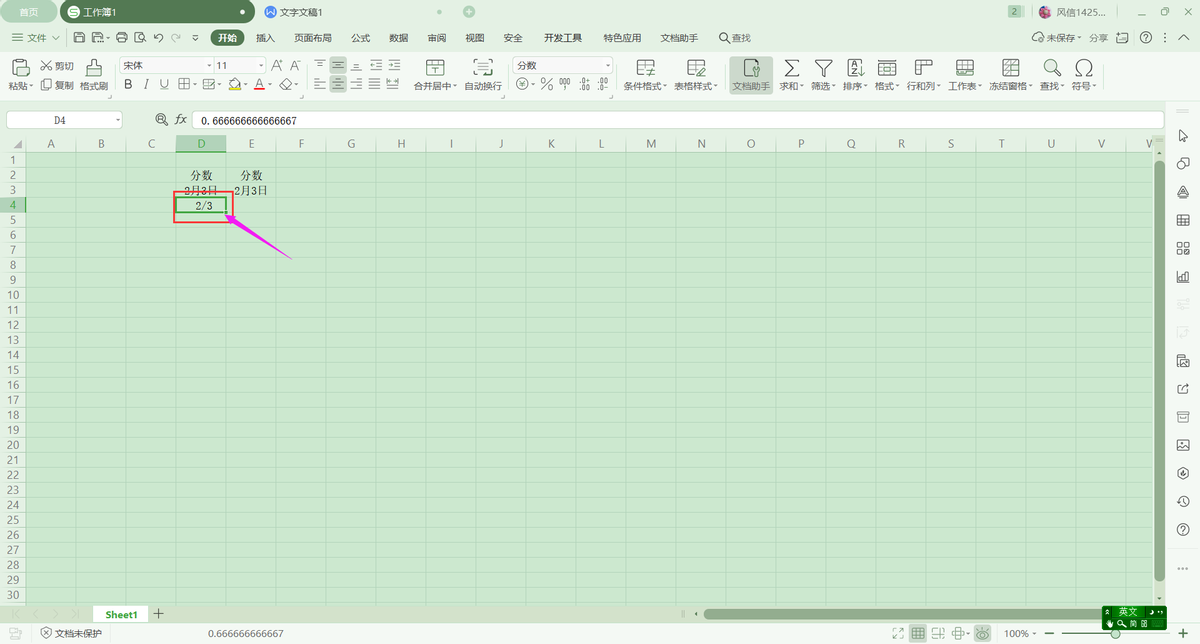Click the Format Painter (格式刷) icon
1200x644 pixels.
pyautogui.click(x=94, y=68)
